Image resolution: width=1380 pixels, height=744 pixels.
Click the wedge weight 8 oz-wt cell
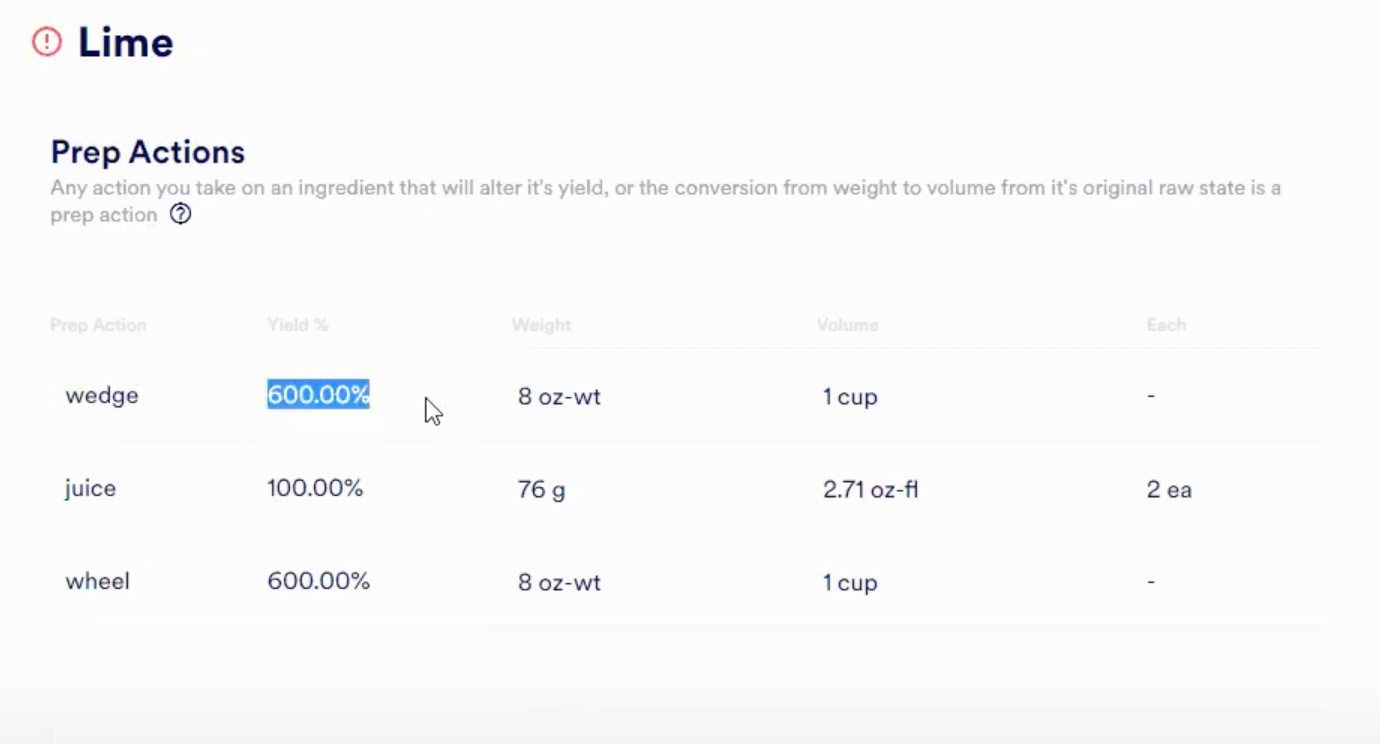[x=559, y=397]
